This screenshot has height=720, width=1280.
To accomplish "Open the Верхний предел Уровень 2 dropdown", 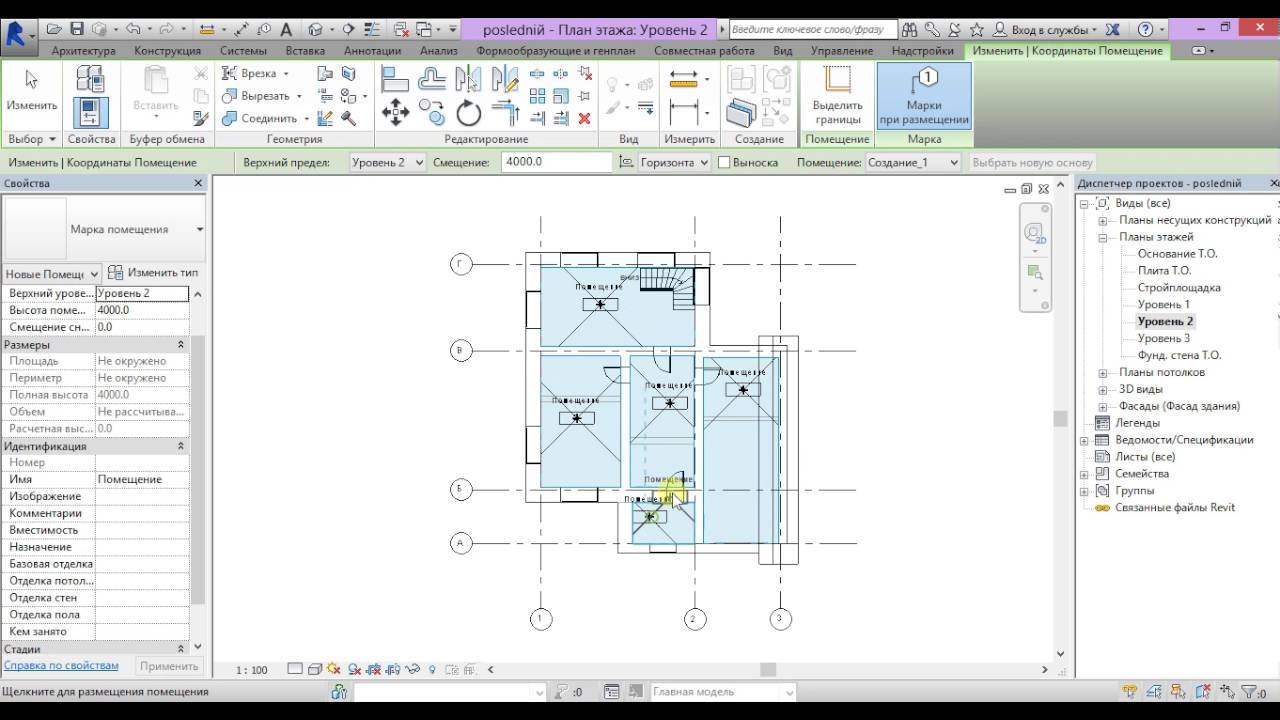I will coord(388,162).
